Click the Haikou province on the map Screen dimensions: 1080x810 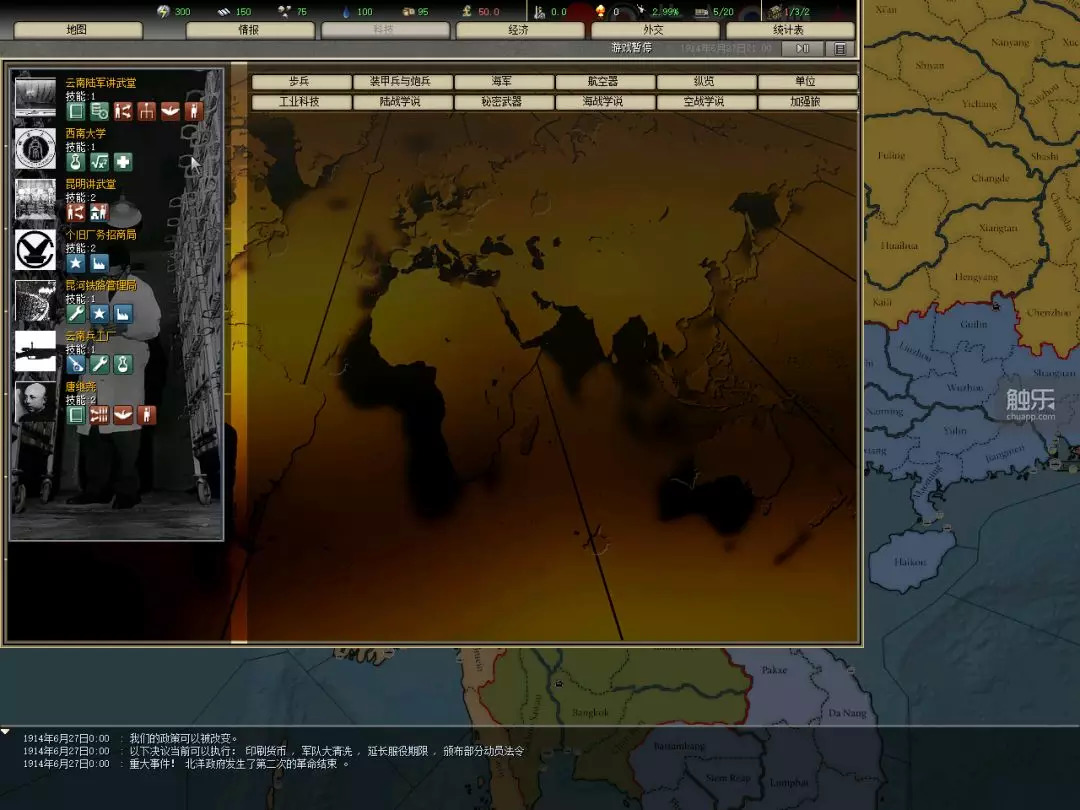pos(911,561)
